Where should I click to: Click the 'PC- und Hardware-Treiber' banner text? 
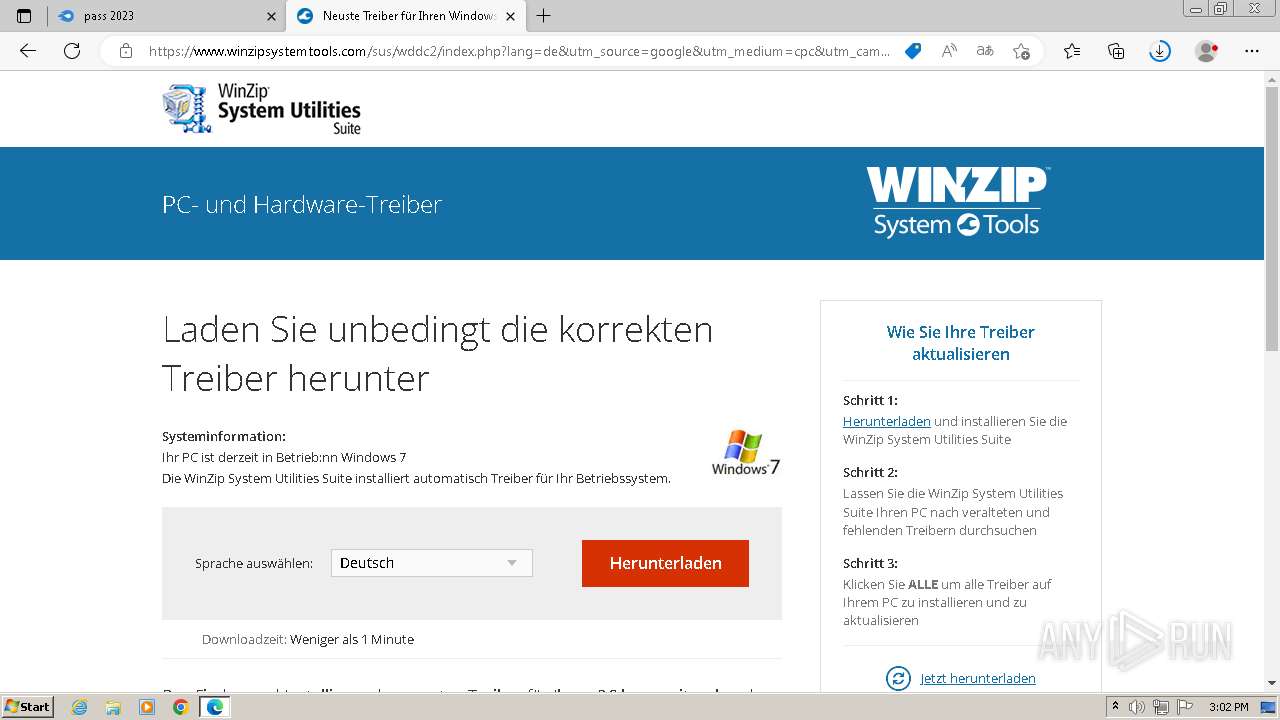click(302, 204)
